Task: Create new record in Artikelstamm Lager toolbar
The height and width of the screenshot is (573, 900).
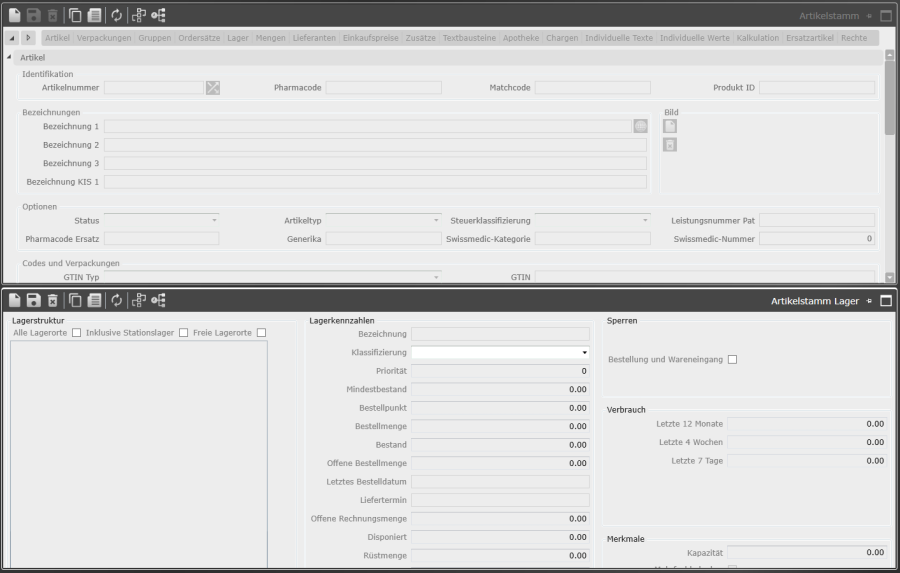Action: click(x=14, y=300)
